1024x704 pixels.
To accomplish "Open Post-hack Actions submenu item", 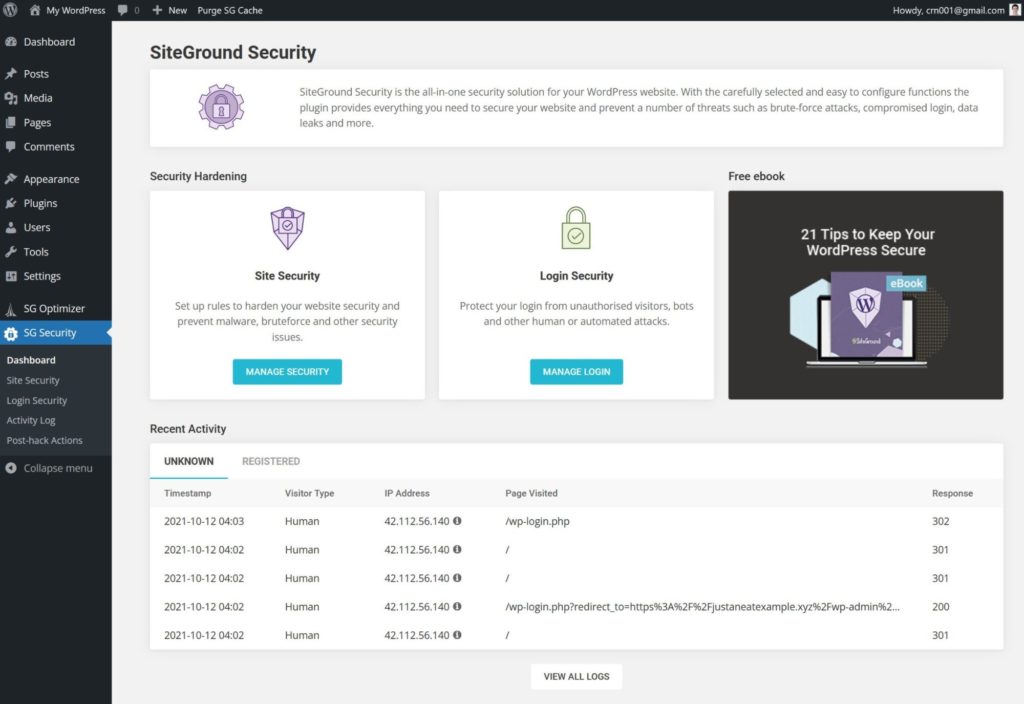I will (x=44, y=440).
